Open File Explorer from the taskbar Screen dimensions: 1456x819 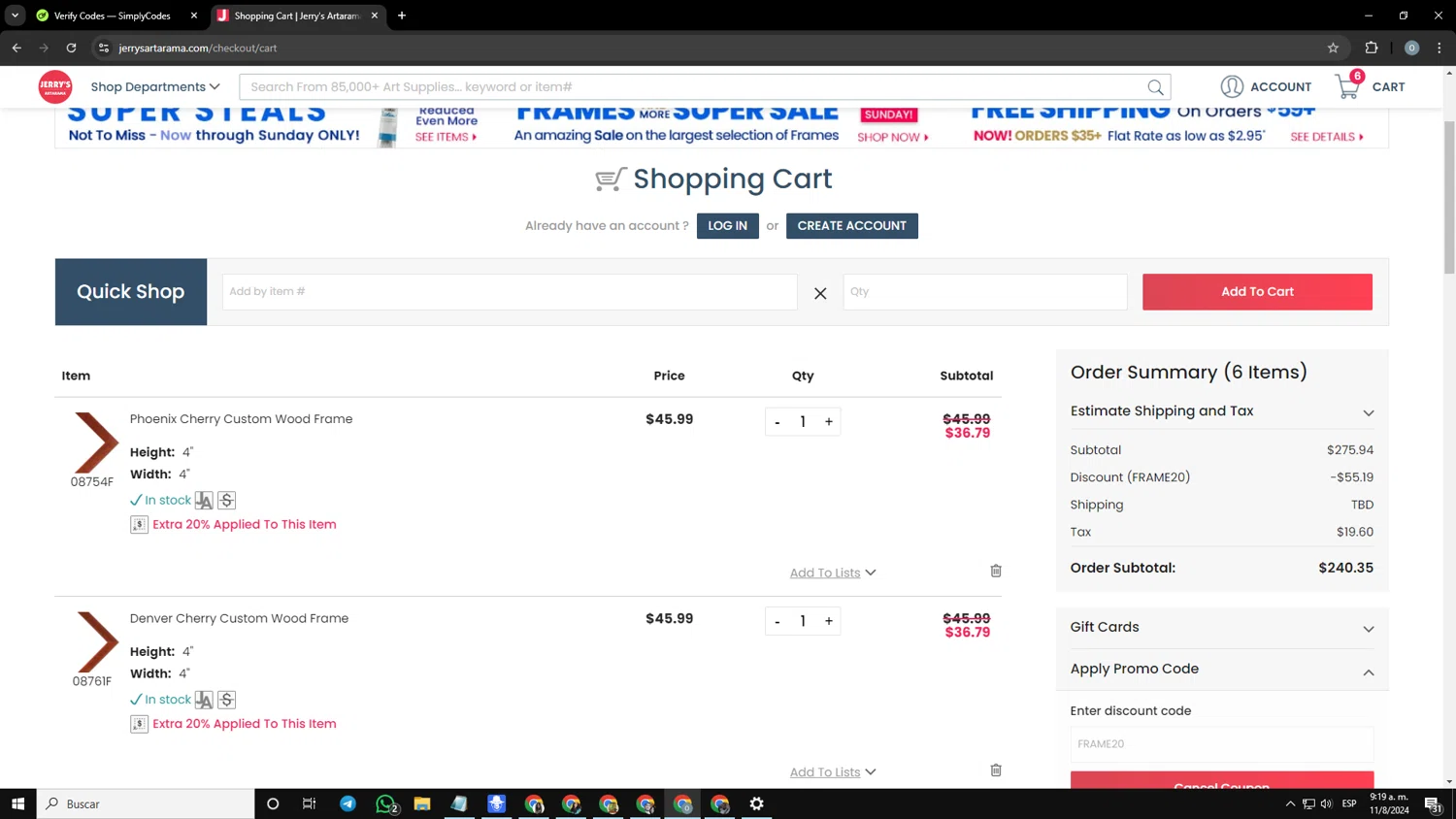[422, 803]
